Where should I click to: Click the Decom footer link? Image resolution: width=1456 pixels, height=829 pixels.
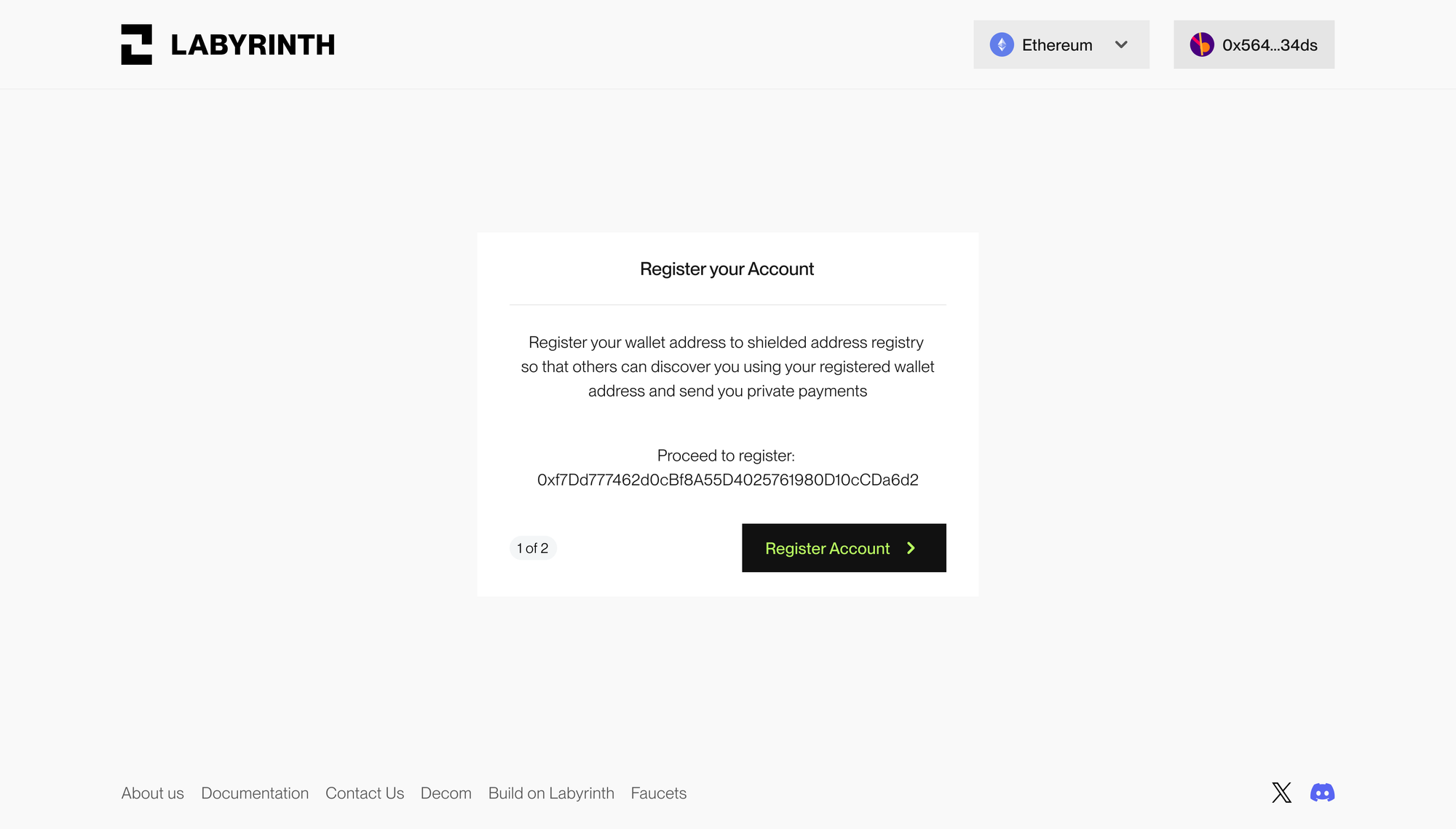446,792
